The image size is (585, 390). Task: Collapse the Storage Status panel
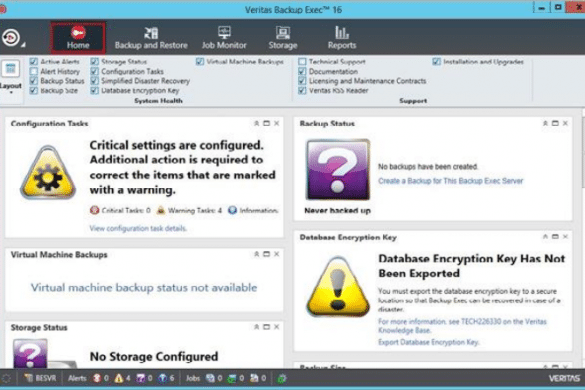click(257, 327)
